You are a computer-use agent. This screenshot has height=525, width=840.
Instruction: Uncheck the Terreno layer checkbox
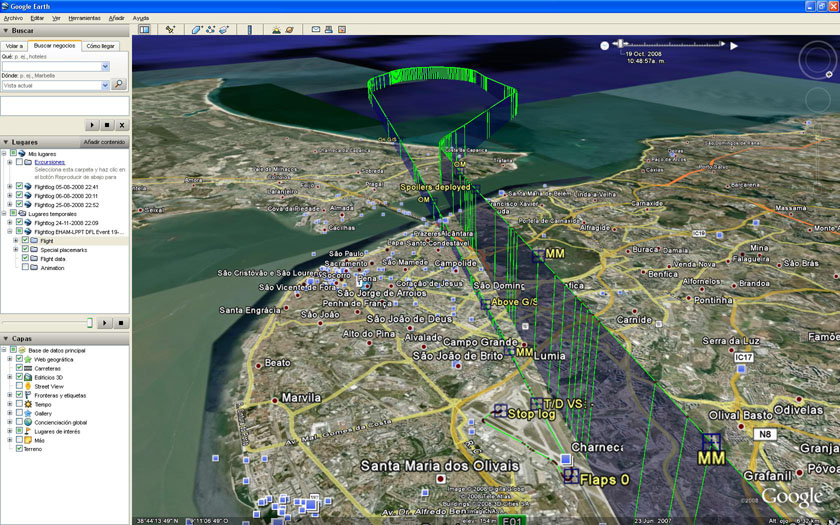tap(19, 449)
